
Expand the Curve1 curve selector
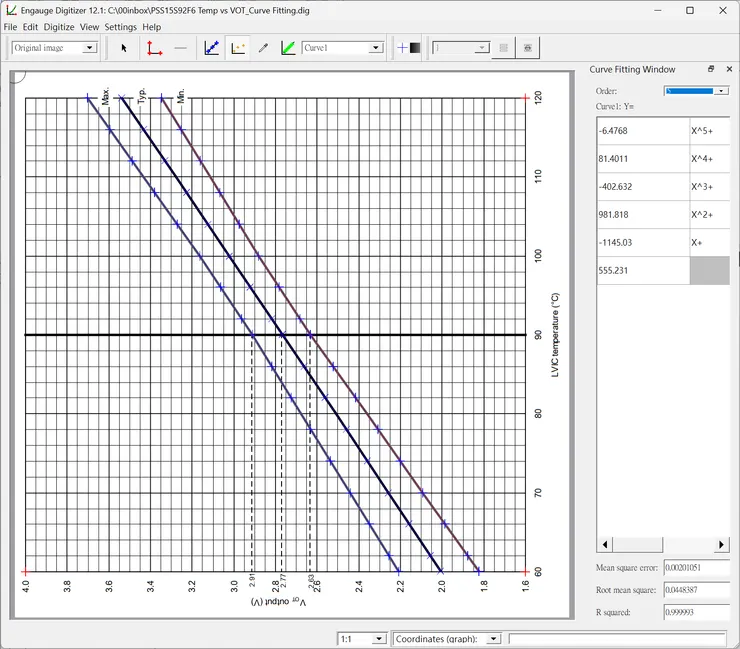[343, 47]
